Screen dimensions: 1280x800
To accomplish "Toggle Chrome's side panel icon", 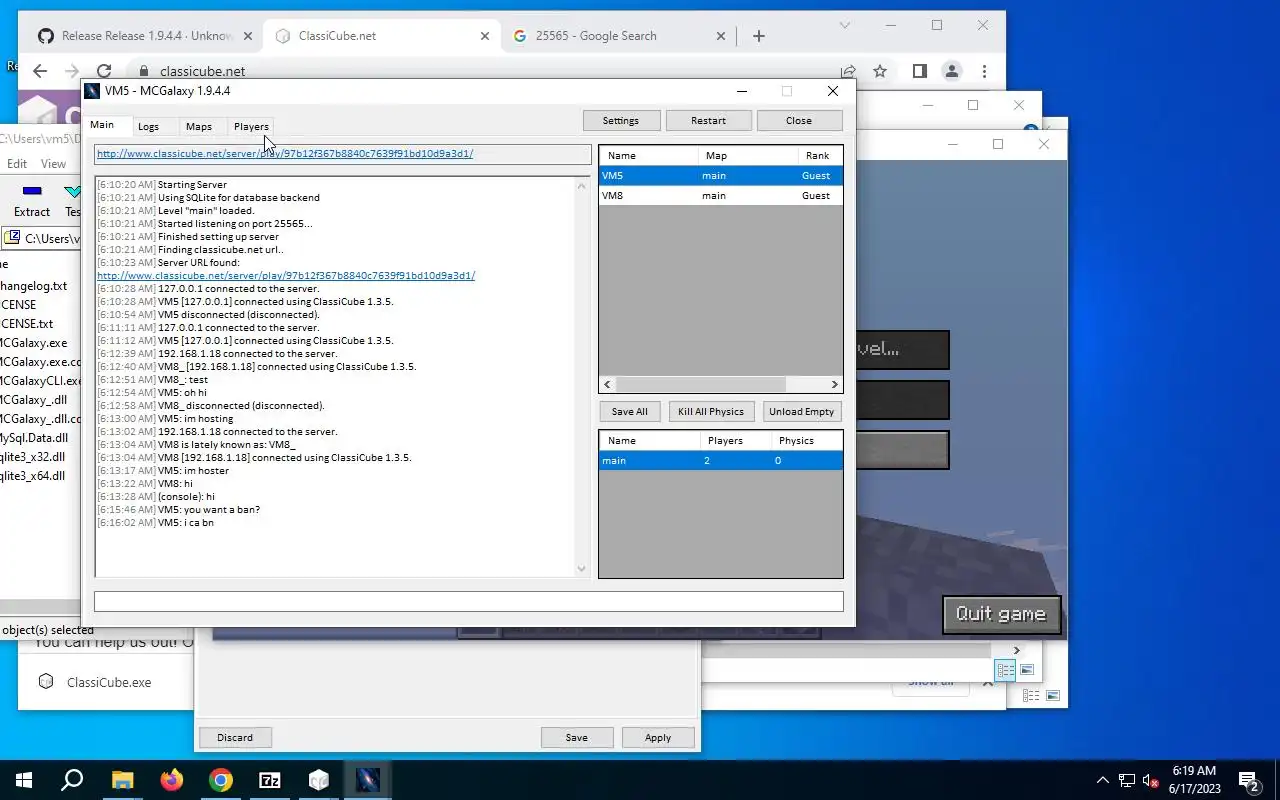I will tap(919, 71).
